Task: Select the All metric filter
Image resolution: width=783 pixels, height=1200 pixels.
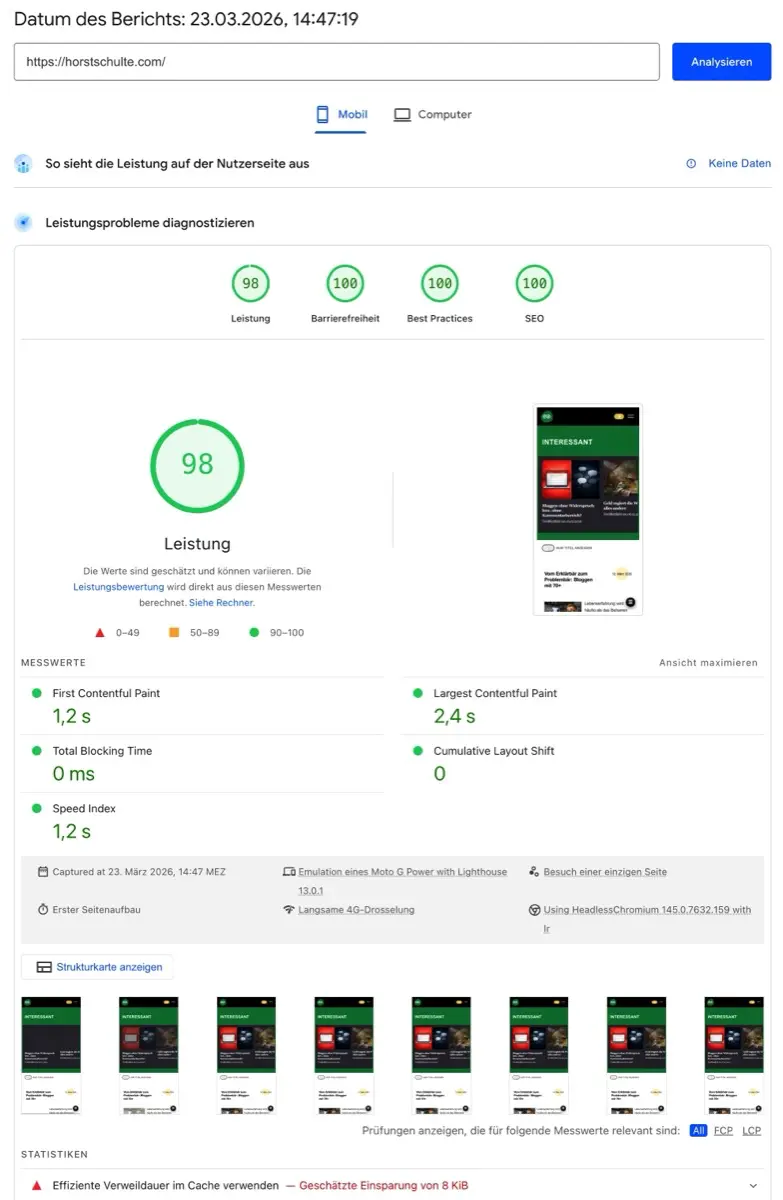Action: pos(698,1130)
